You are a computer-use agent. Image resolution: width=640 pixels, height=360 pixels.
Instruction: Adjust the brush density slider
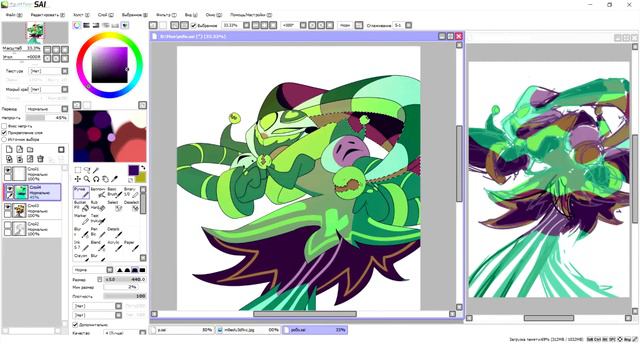(125, 296)
